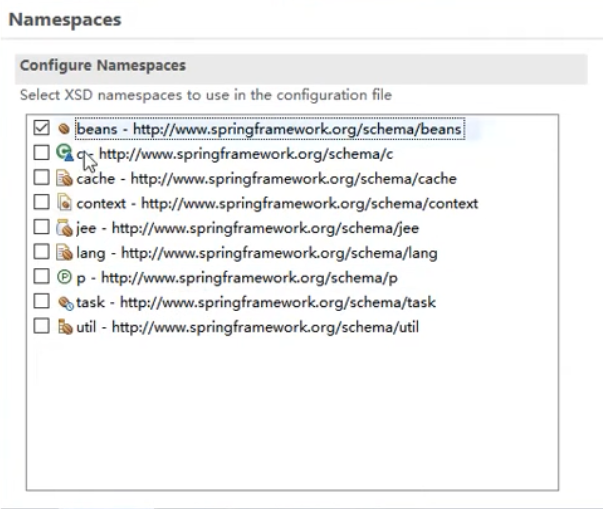
Task: Click the c namespace green icon
Action: coord(64,153)
